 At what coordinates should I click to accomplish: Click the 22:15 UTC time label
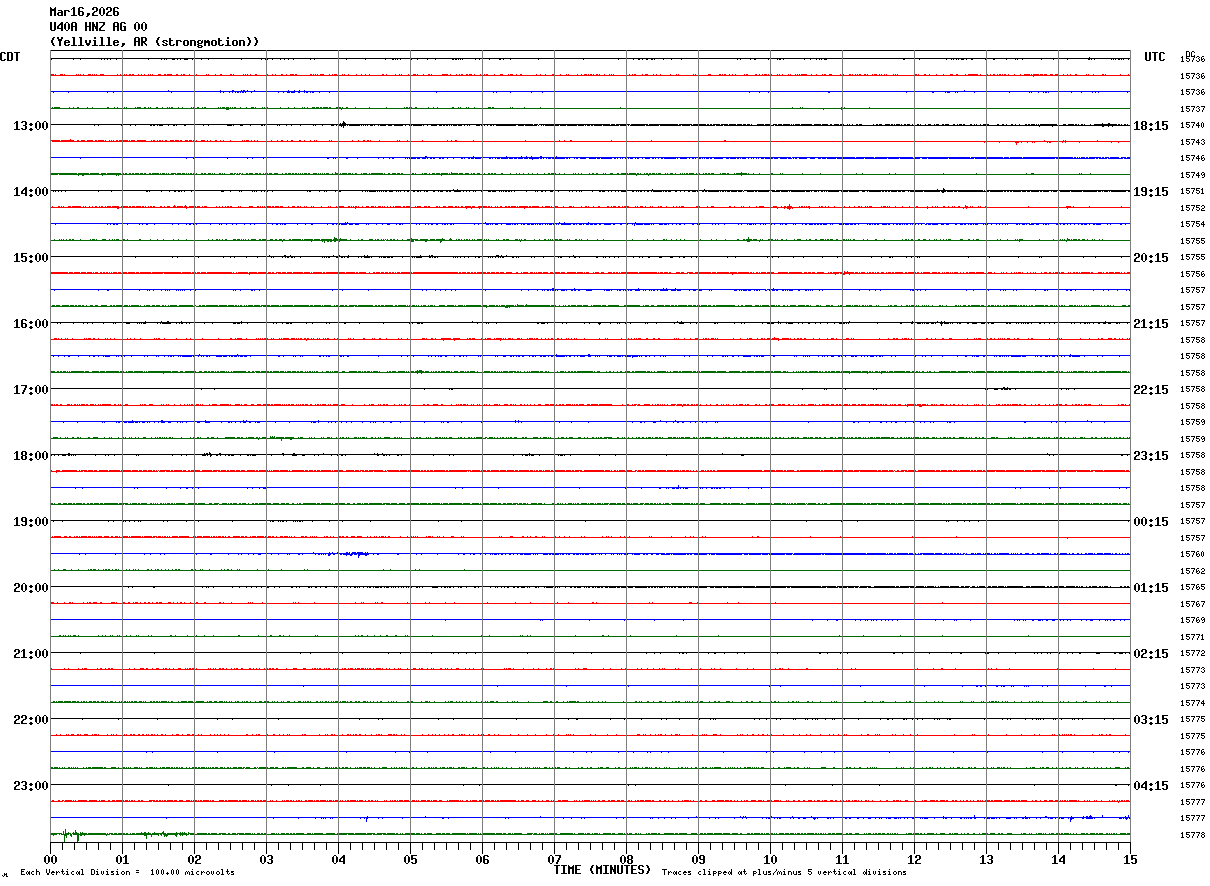pos(1151,390)
